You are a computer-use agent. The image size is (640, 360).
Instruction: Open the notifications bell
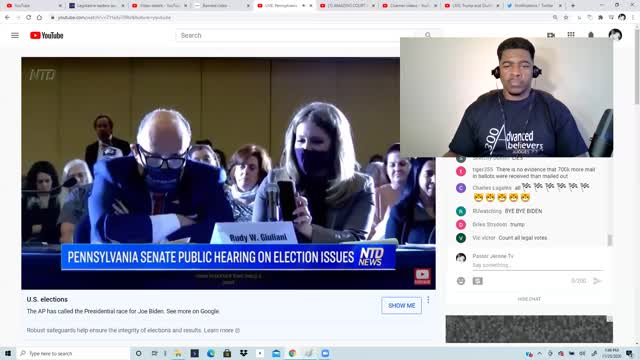(x=591, y=35)
